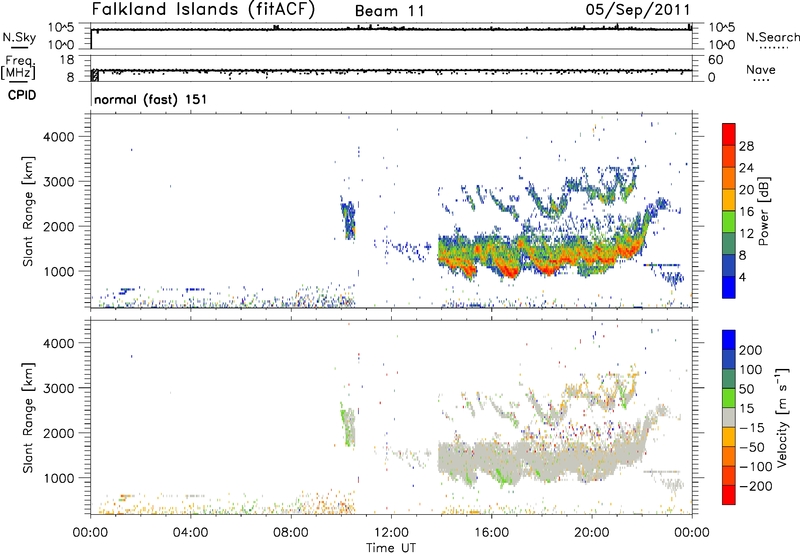Click the 'N.Sky' legend label

tap(19, 37)
